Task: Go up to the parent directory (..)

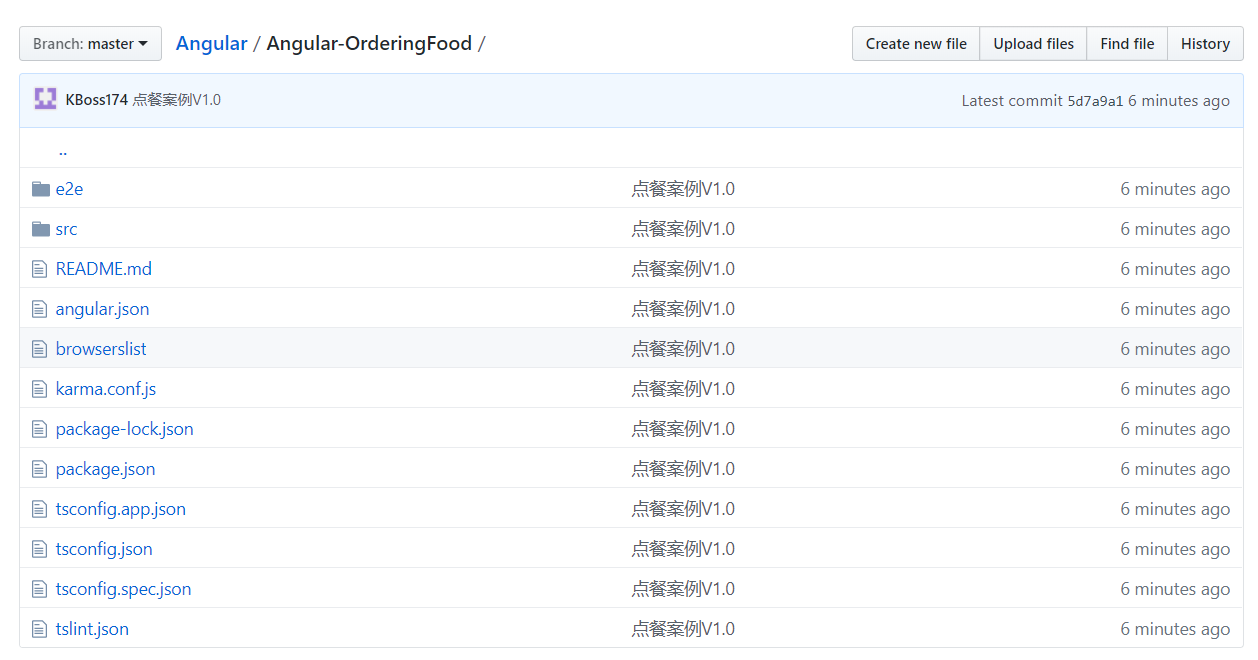Action: click(x=63, y=150)
